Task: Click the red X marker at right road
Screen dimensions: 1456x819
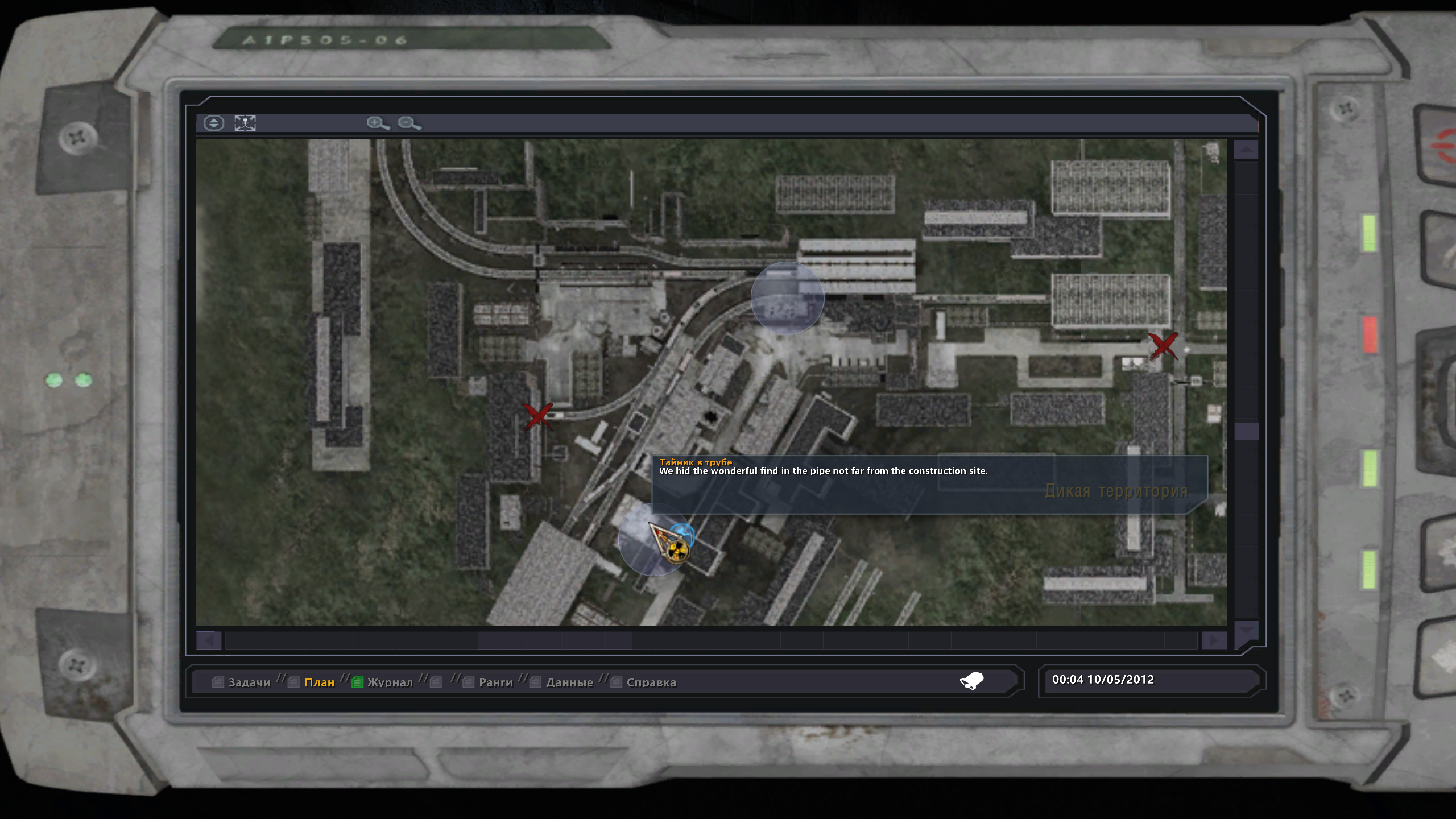Action: pyautogui.click(x=1163, y=346)
